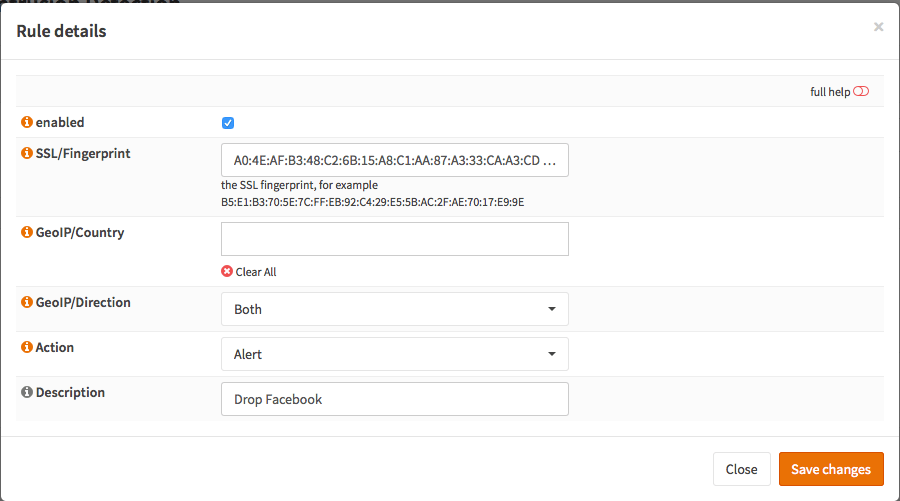Click the orange Save changes button
The height and width of the screenshot is (501, 900).
pyautogui.click(x=830, y=469)
